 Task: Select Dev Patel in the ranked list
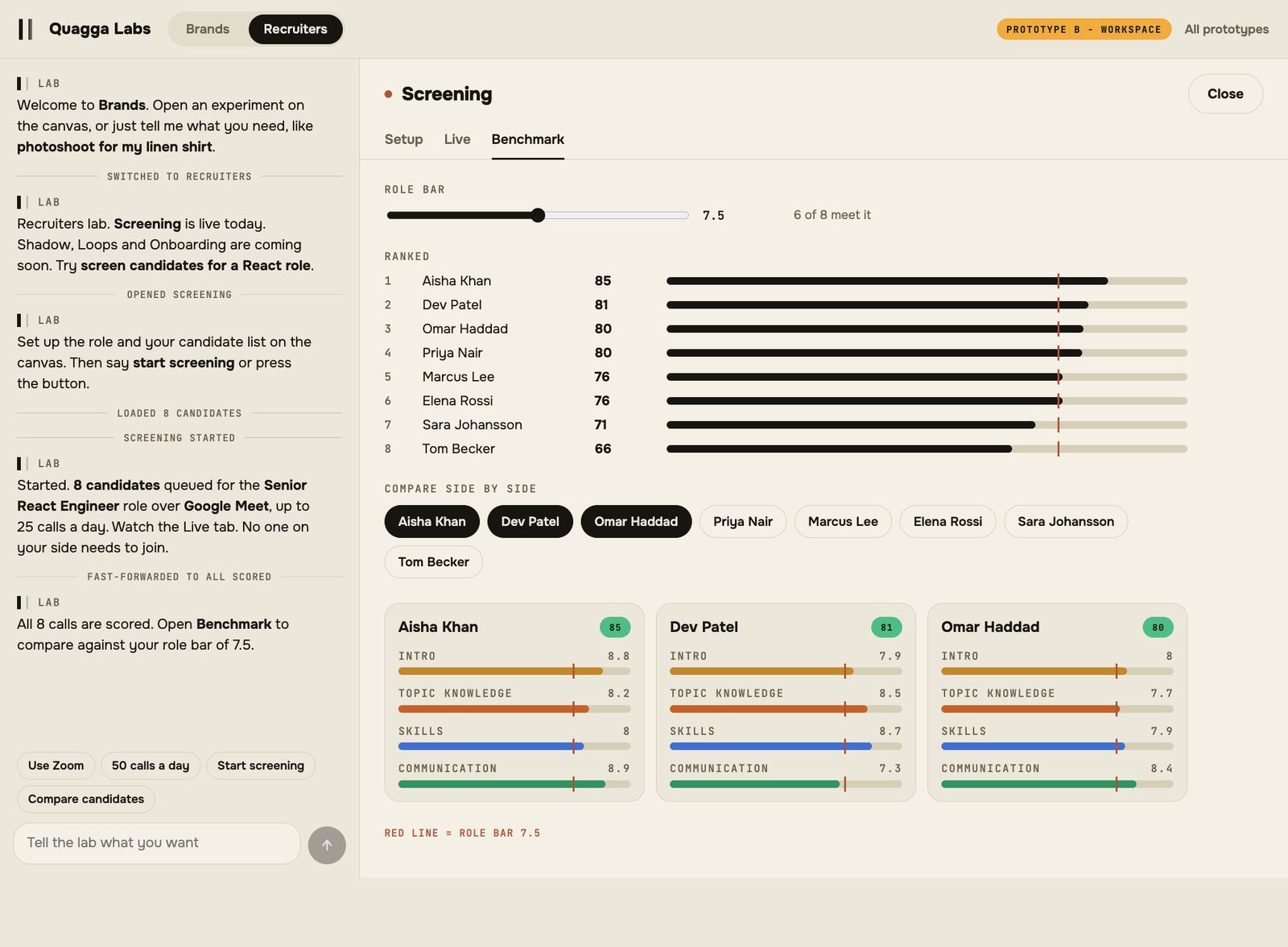(x=452, y=305)
